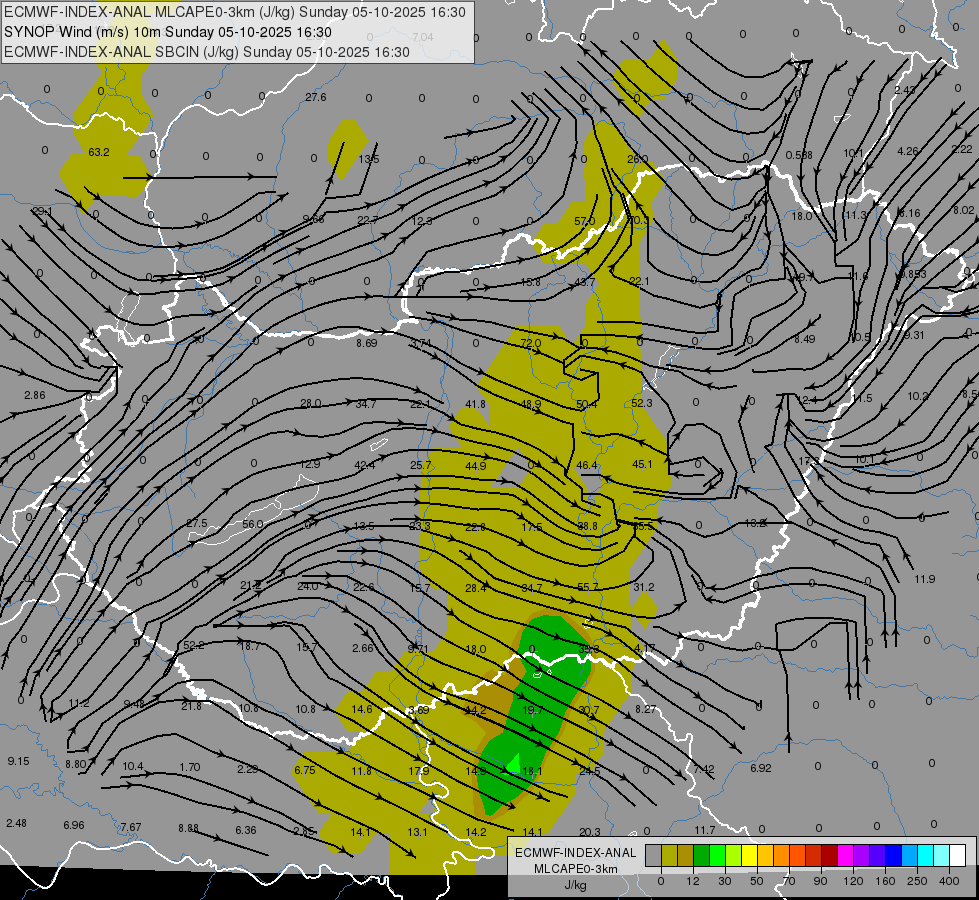Click the map value '52.2'
Image resolution: width=979 pixels, height=900 pixels.
[x=194, y=645]
